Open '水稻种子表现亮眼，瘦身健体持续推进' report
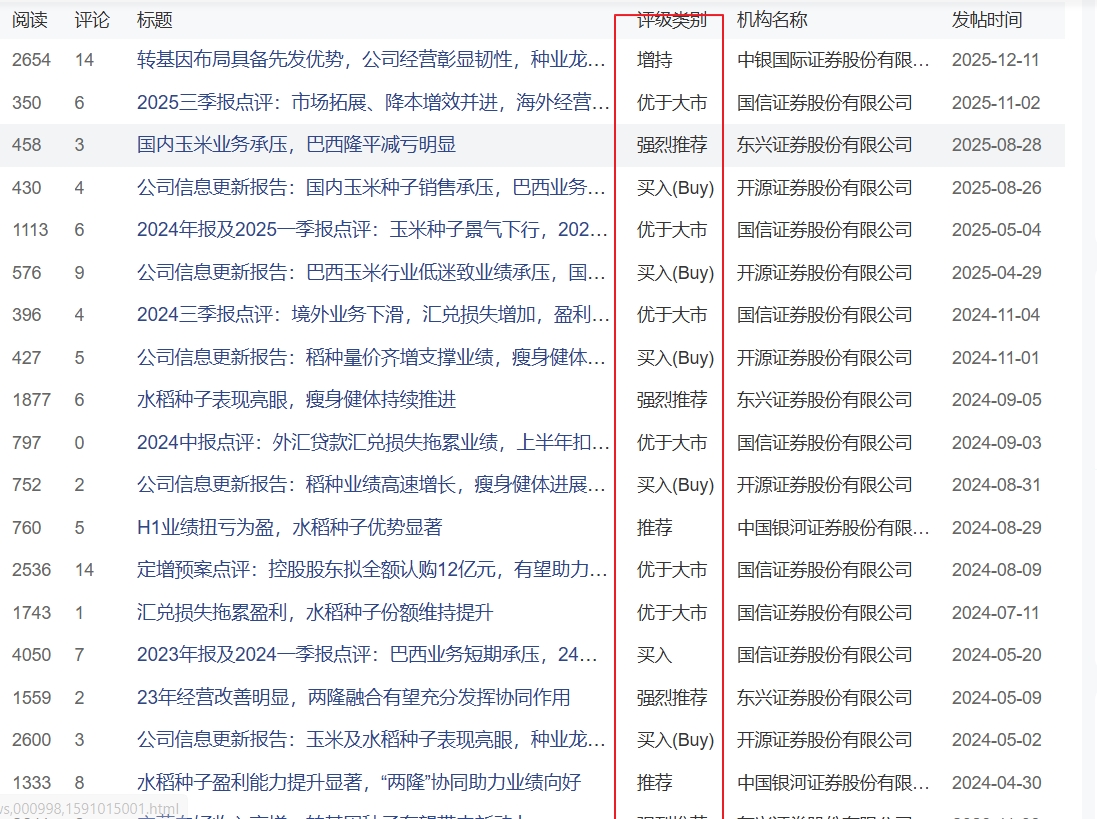This screenshot has height=819, width=1097. (296, 400)
